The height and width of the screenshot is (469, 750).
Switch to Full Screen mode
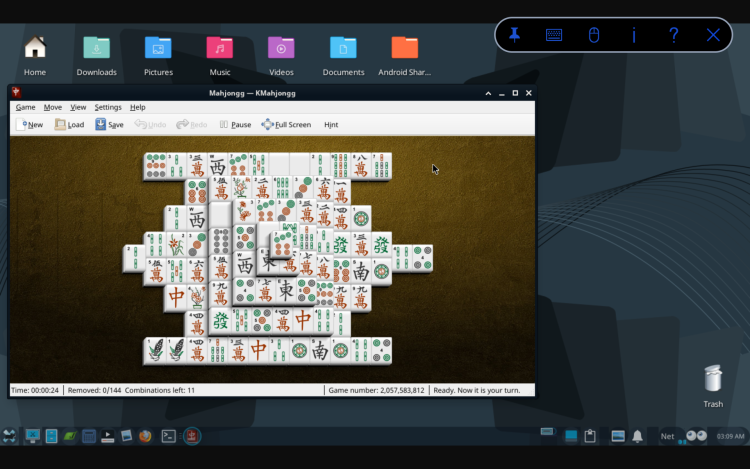286,125
